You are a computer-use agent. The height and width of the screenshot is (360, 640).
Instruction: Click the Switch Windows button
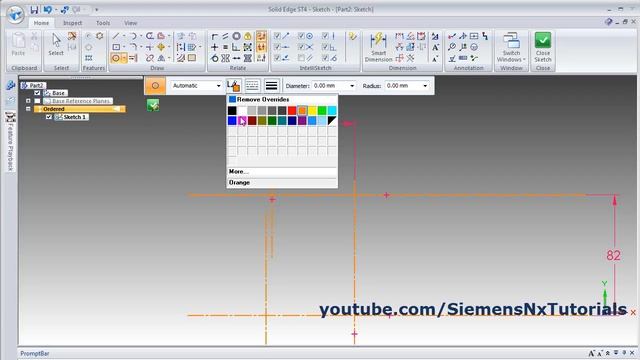[511, 47]
